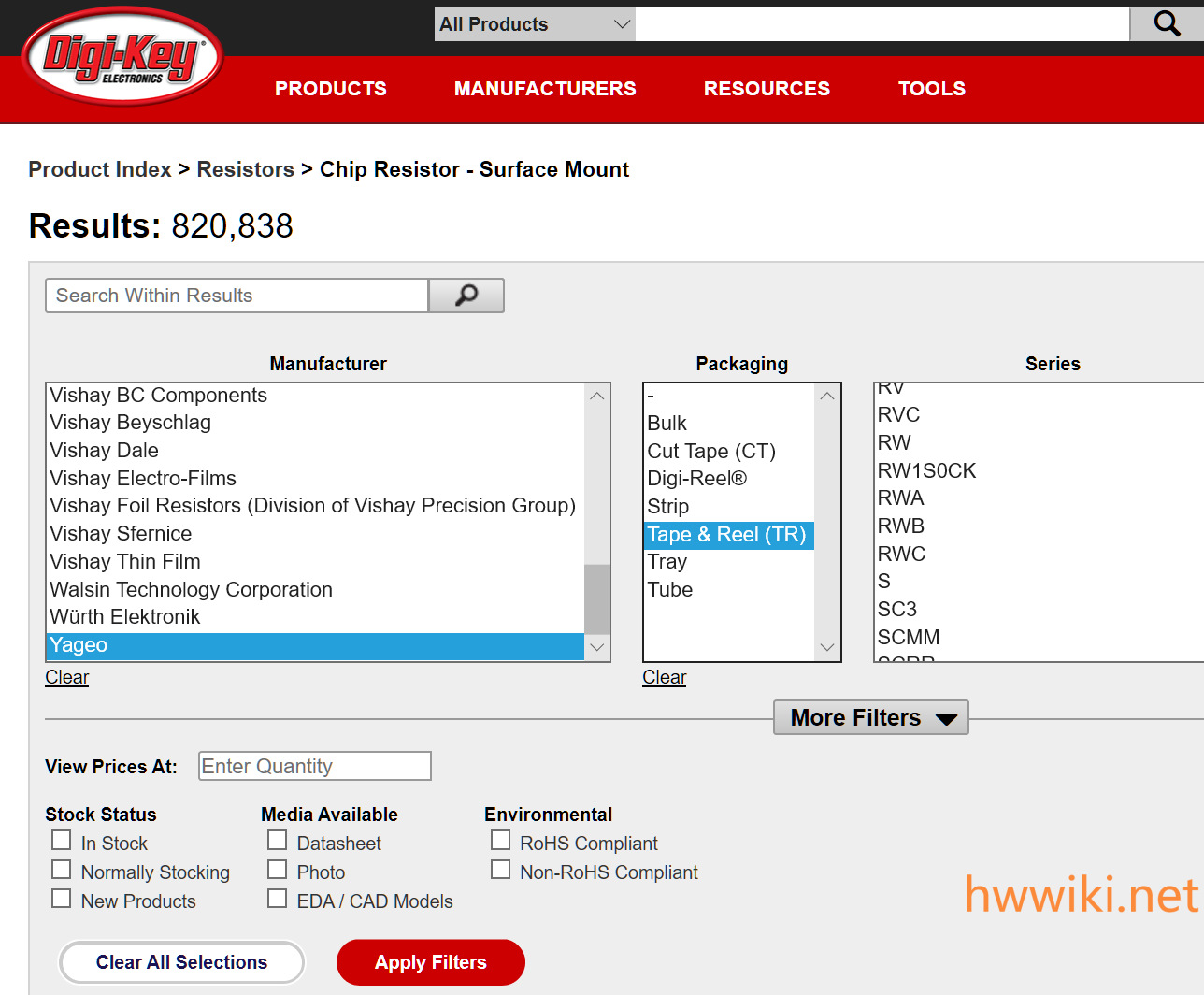
Task: Click the Digi-Key Electronics logo
Action: [122, 58]
